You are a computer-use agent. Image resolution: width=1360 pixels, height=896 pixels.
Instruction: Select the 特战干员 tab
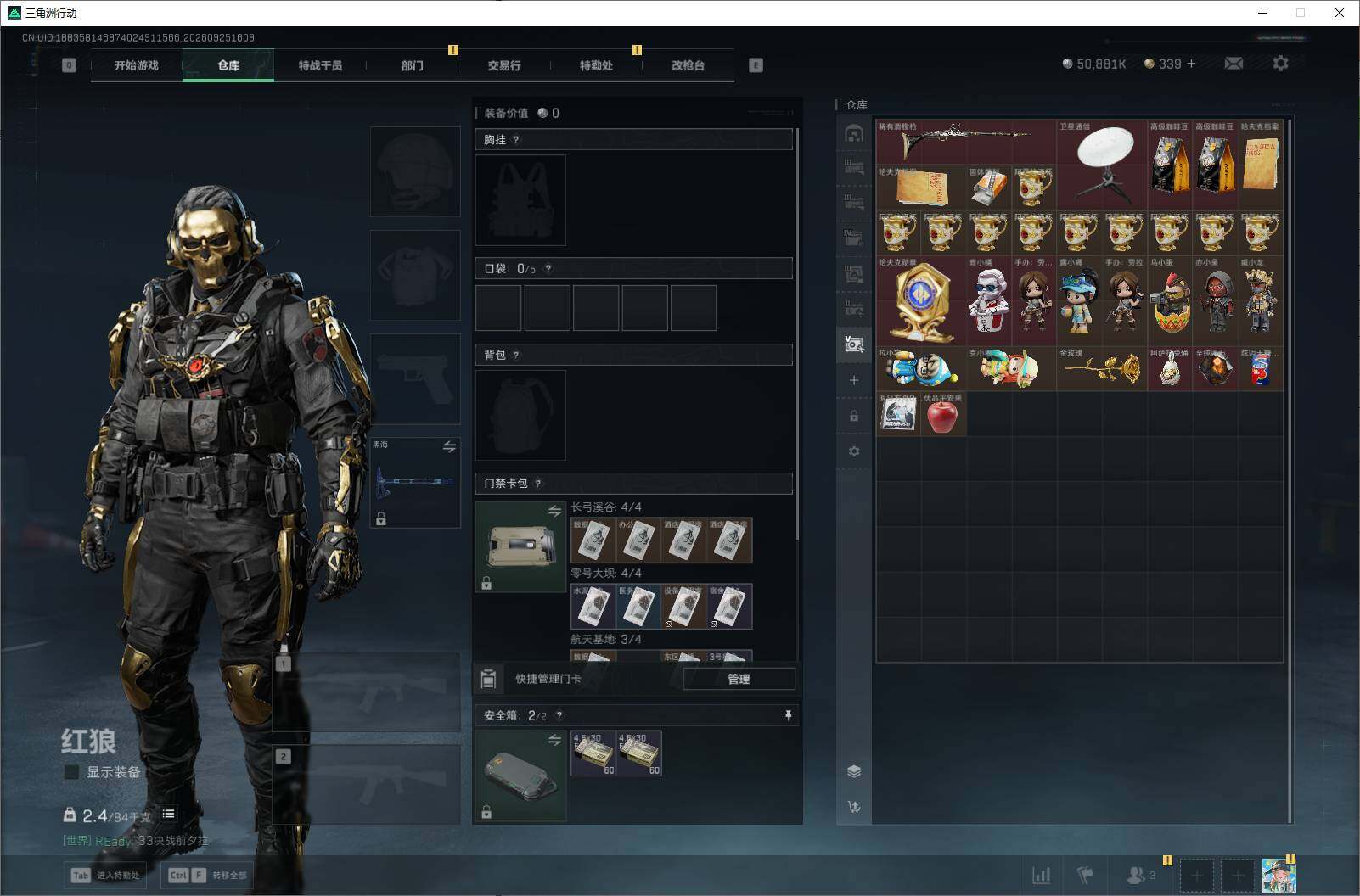[320, 65]
